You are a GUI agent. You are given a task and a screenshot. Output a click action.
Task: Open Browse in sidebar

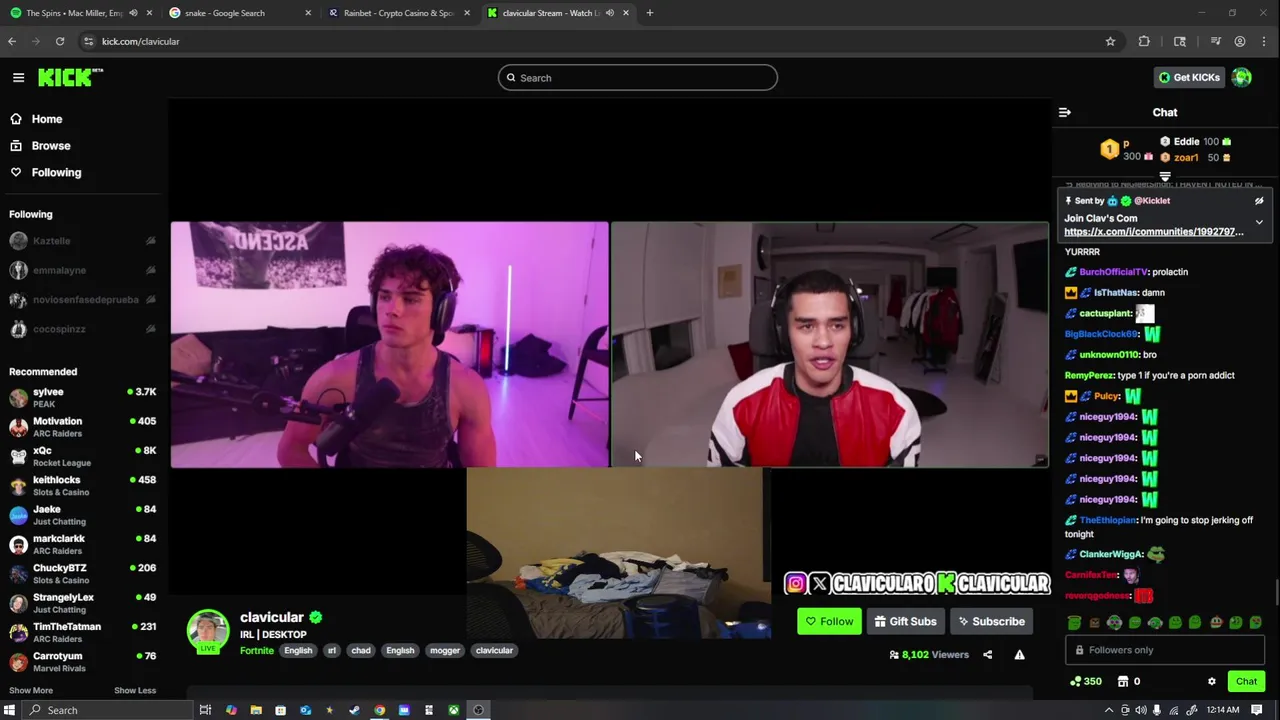point(50,146)
